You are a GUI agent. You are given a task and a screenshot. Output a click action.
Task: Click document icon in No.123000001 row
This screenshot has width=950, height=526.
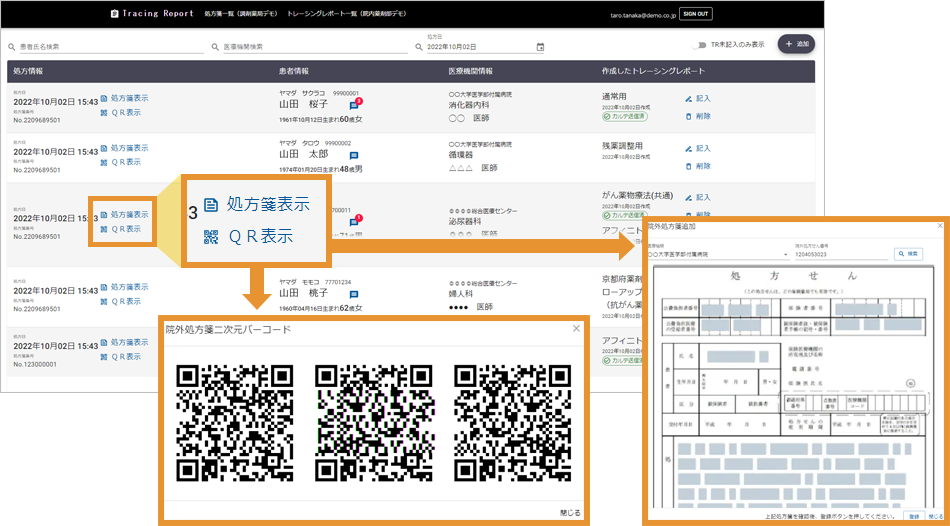[104, 342]
